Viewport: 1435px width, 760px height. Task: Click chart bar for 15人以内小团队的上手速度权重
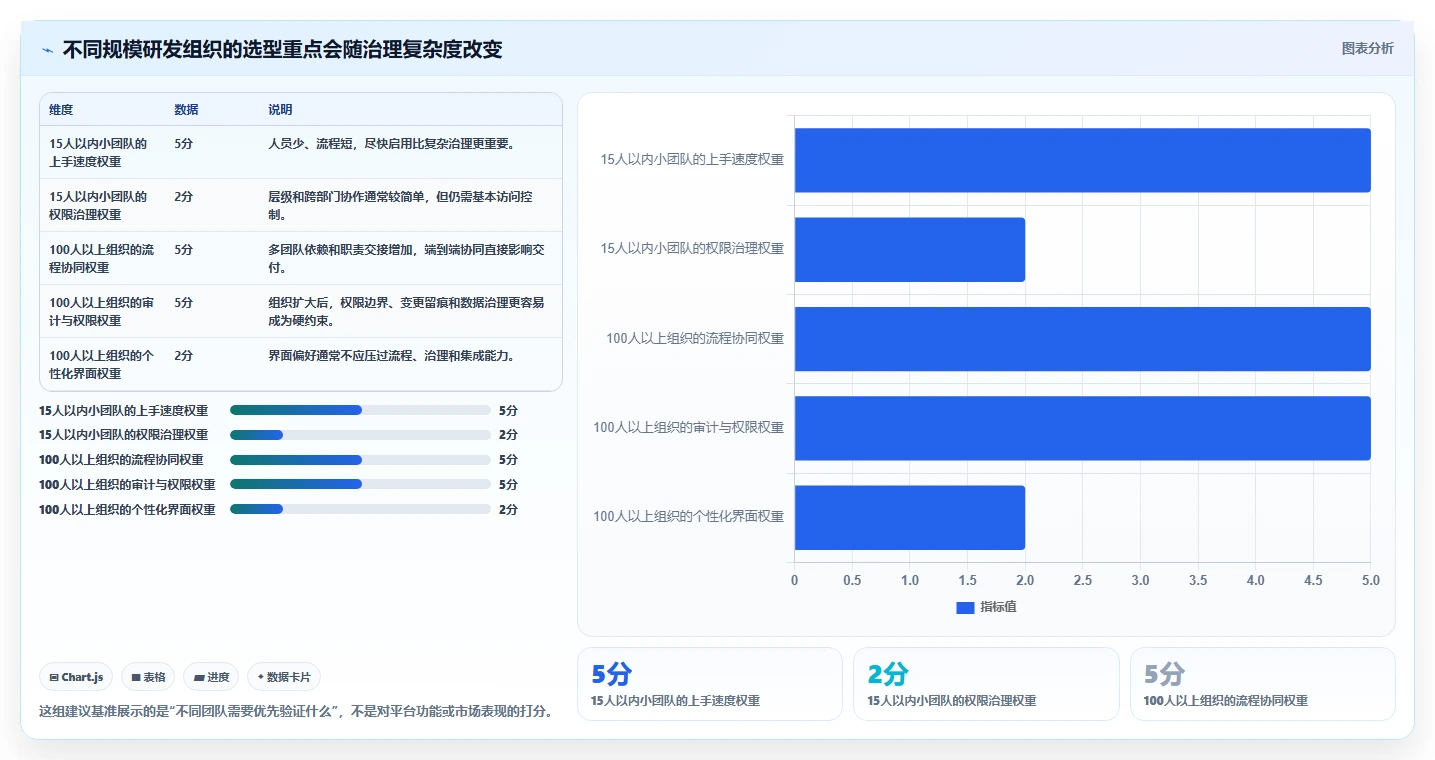pyautogui.click(x=1082, y=160)
